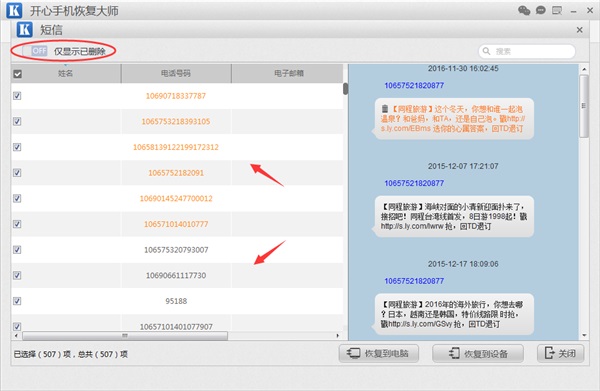
Task: Uncheck the row for 106571014010777
Action: (17, 224)
